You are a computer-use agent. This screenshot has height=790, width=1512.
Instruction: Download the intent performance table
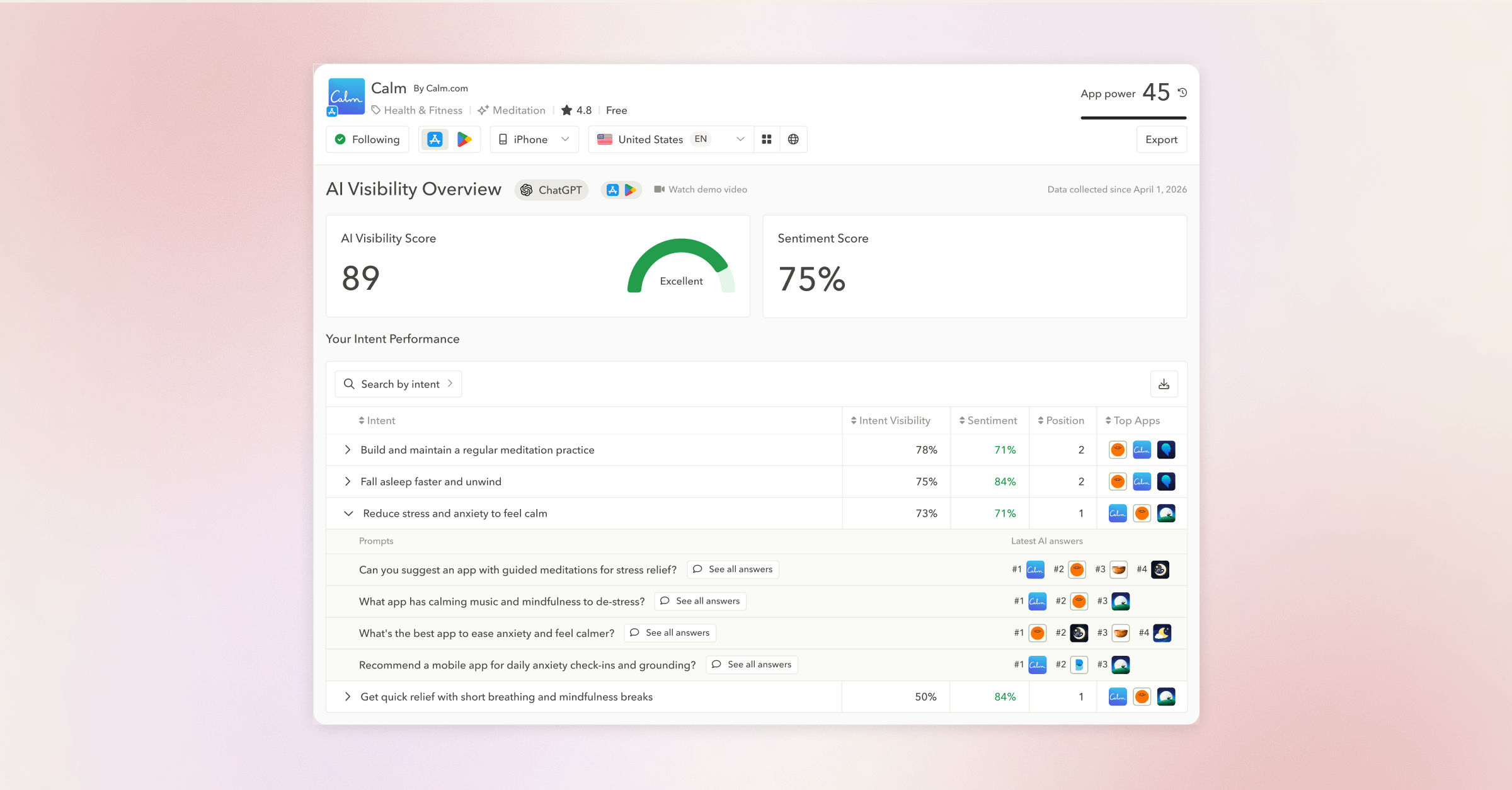tap(1164, 384)
